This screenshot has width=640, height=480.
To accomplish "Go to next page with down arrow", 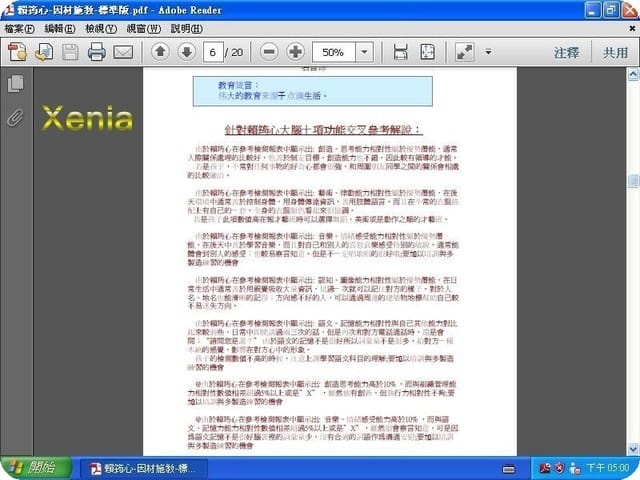I will [187, 52].
